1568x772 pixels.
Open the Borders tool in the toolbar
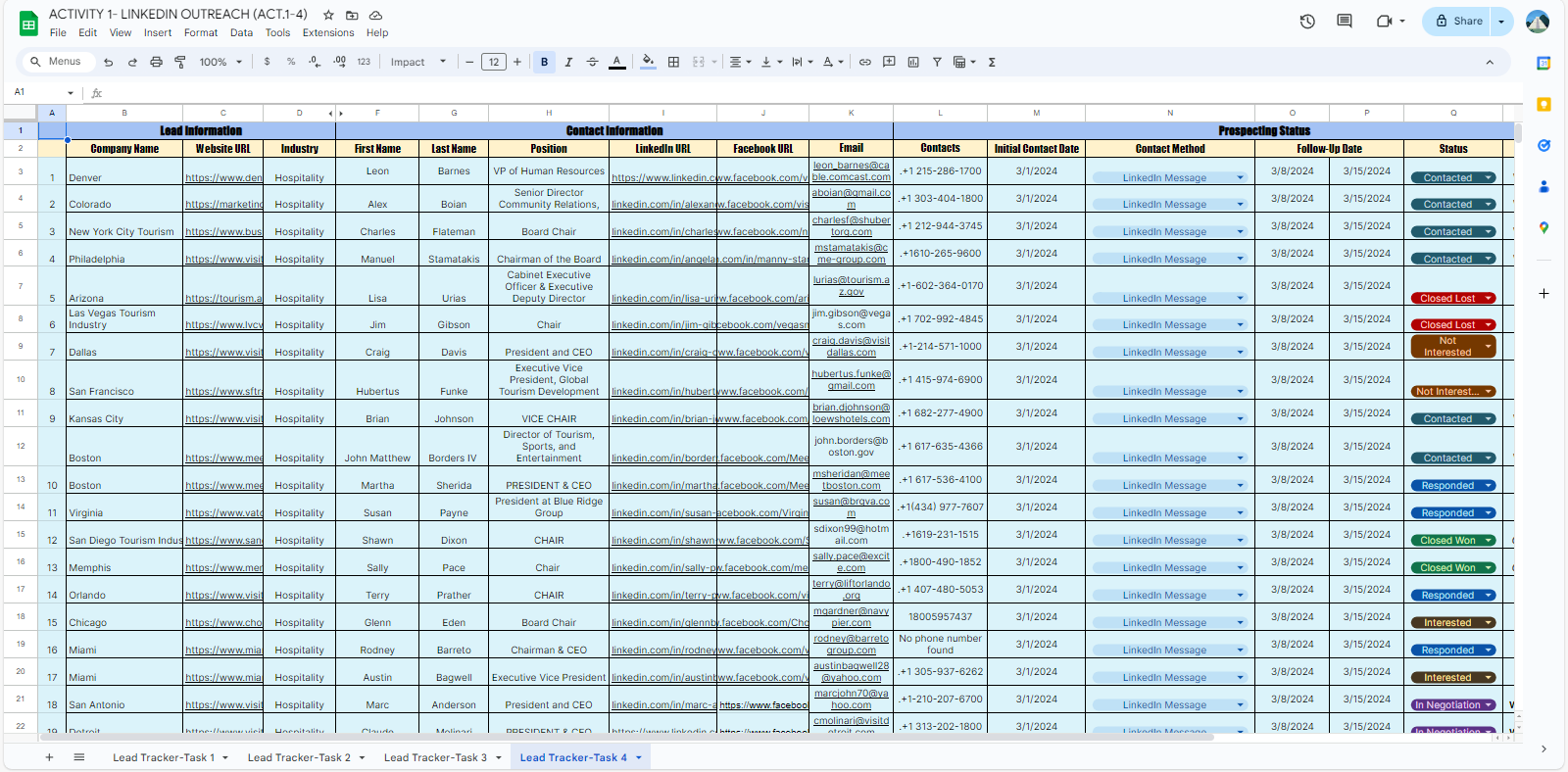click(x=673, y=62)
